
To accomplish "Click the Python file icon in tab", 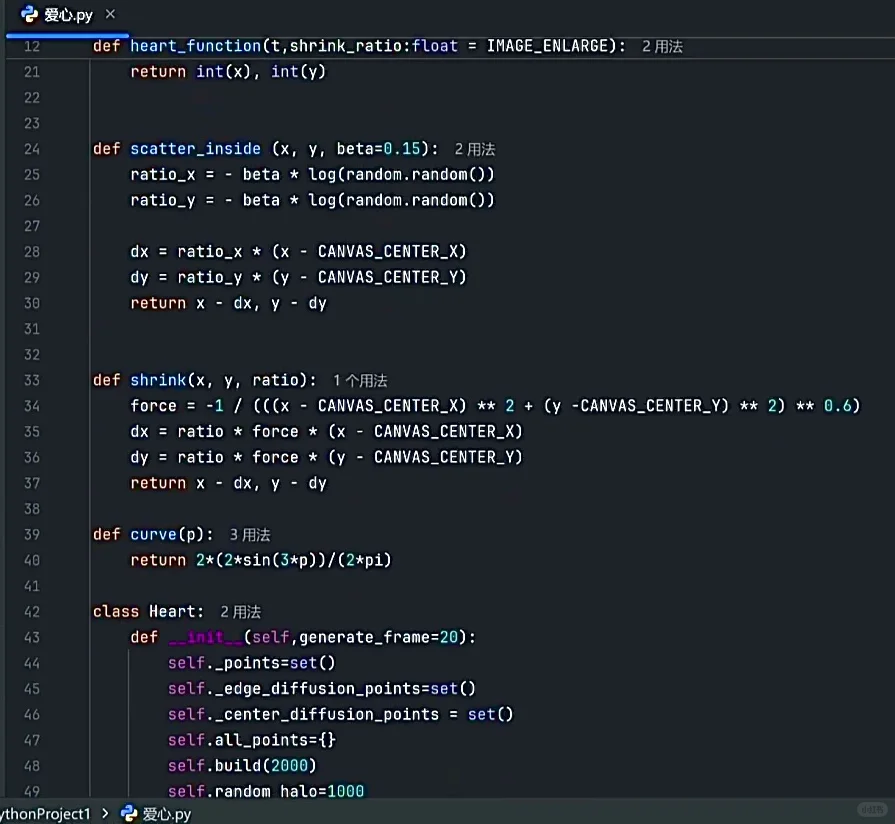I will 29,15.
